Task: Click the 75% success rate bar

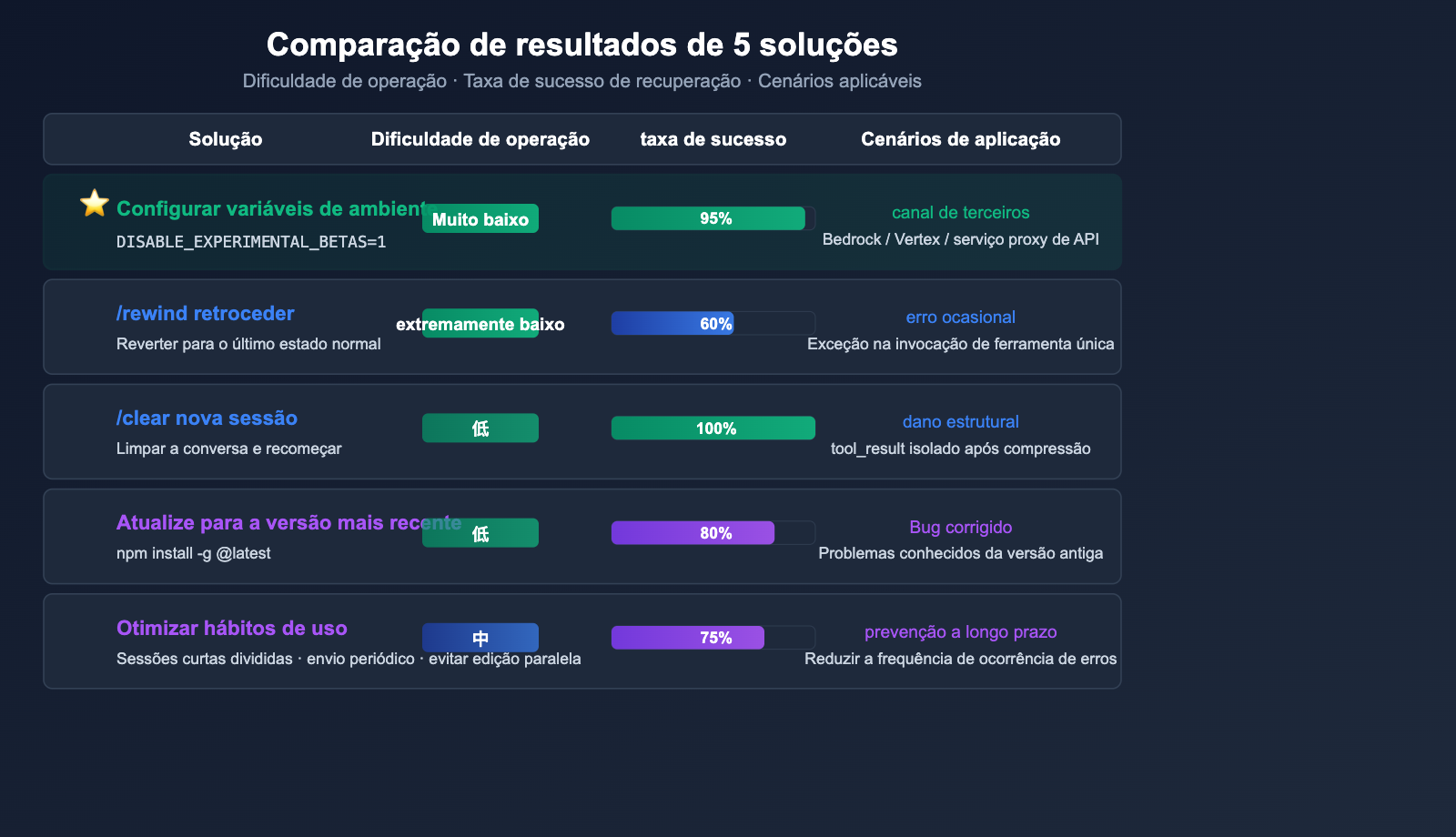Action: (688, 638)
